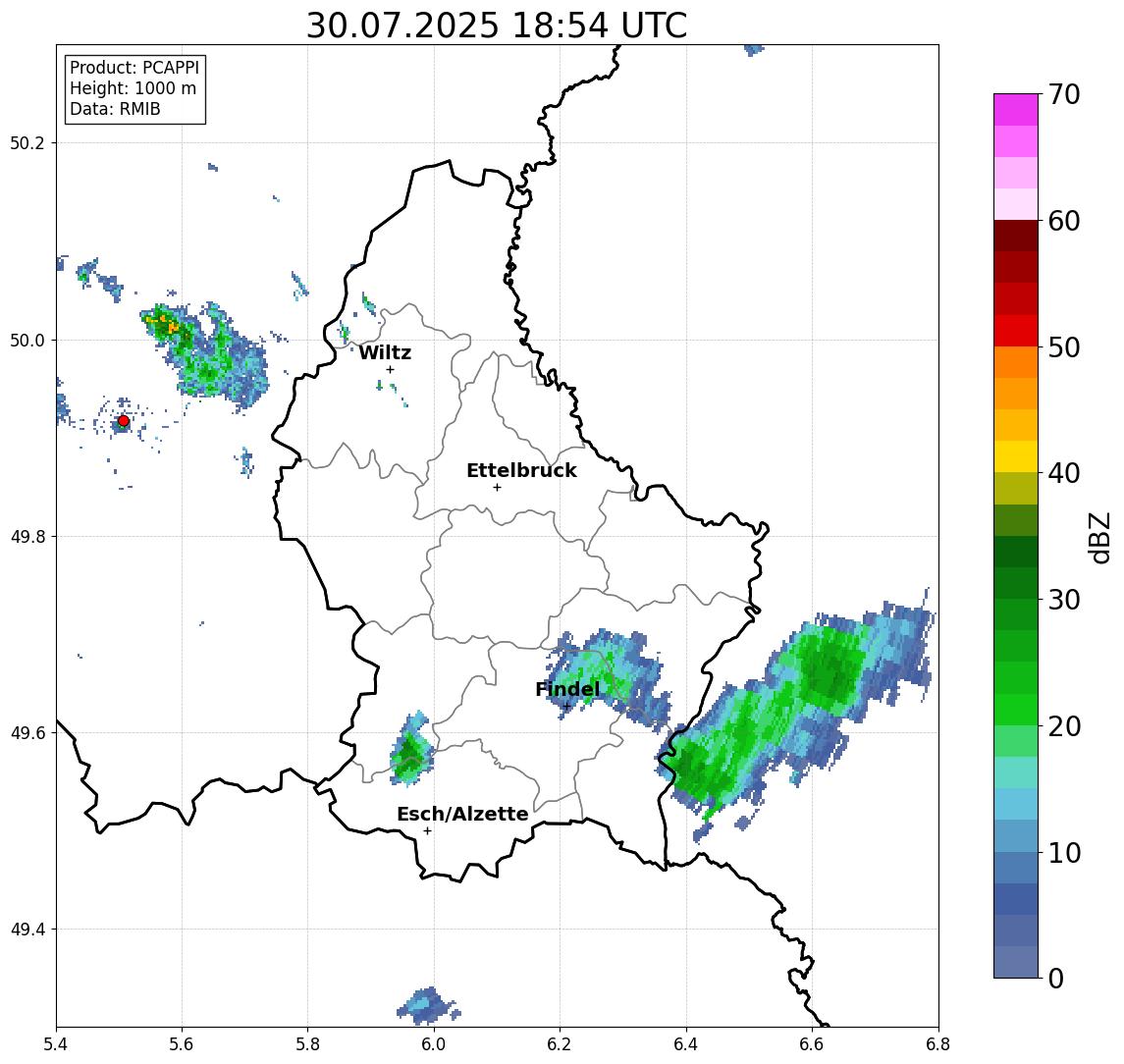Screen dimensions: 1124x1064
Task: Click the cross marker below the Wiltz label
Action: pos(390,369)
